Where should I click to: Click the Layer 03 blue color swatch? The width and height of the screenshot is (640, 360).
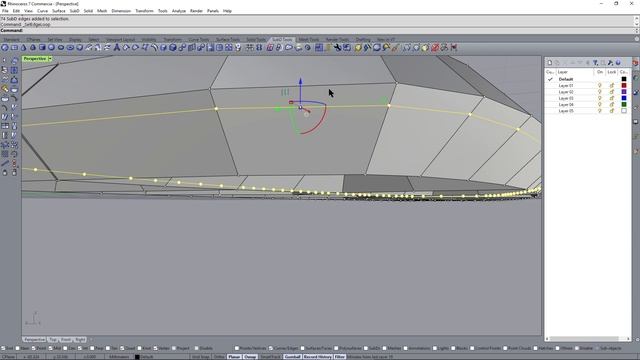click(x=624, y=98)
